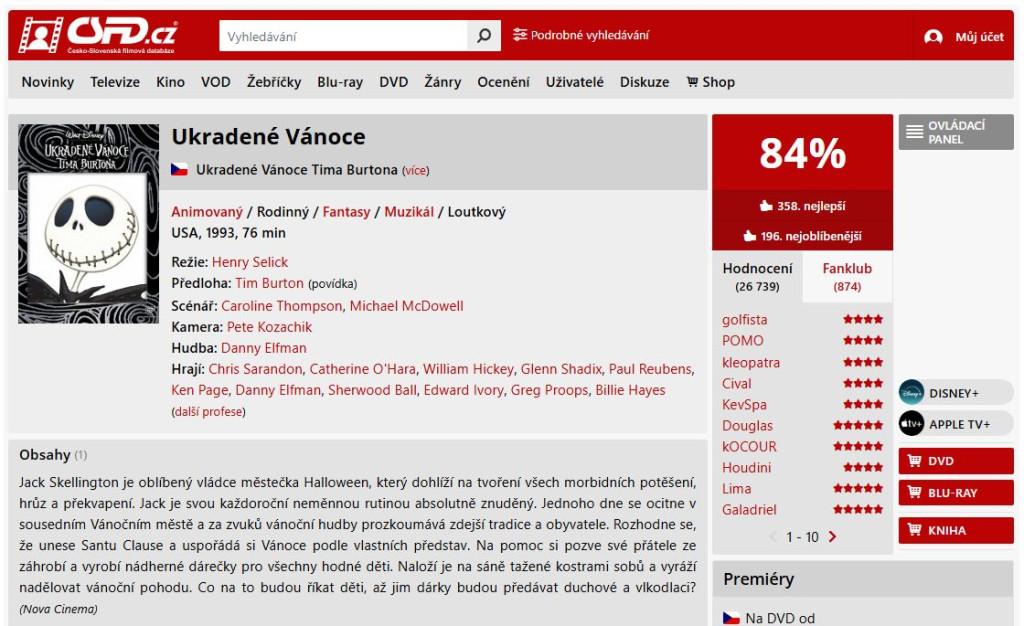The width and height of the screenshot is (1024, 626).
Task: Open the Žebříčky menu
Action: (274, 82)
